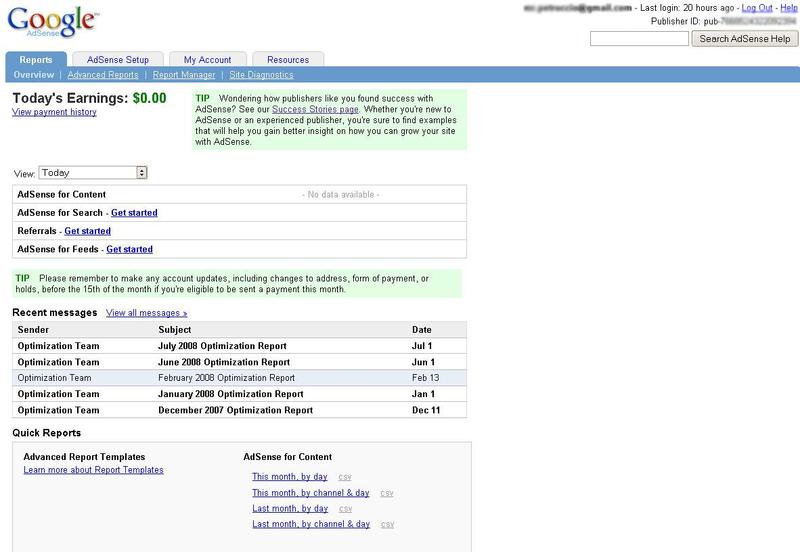Open Learn more about Report Templates
This screenshot has width=800, height=552.
point(93,470)
